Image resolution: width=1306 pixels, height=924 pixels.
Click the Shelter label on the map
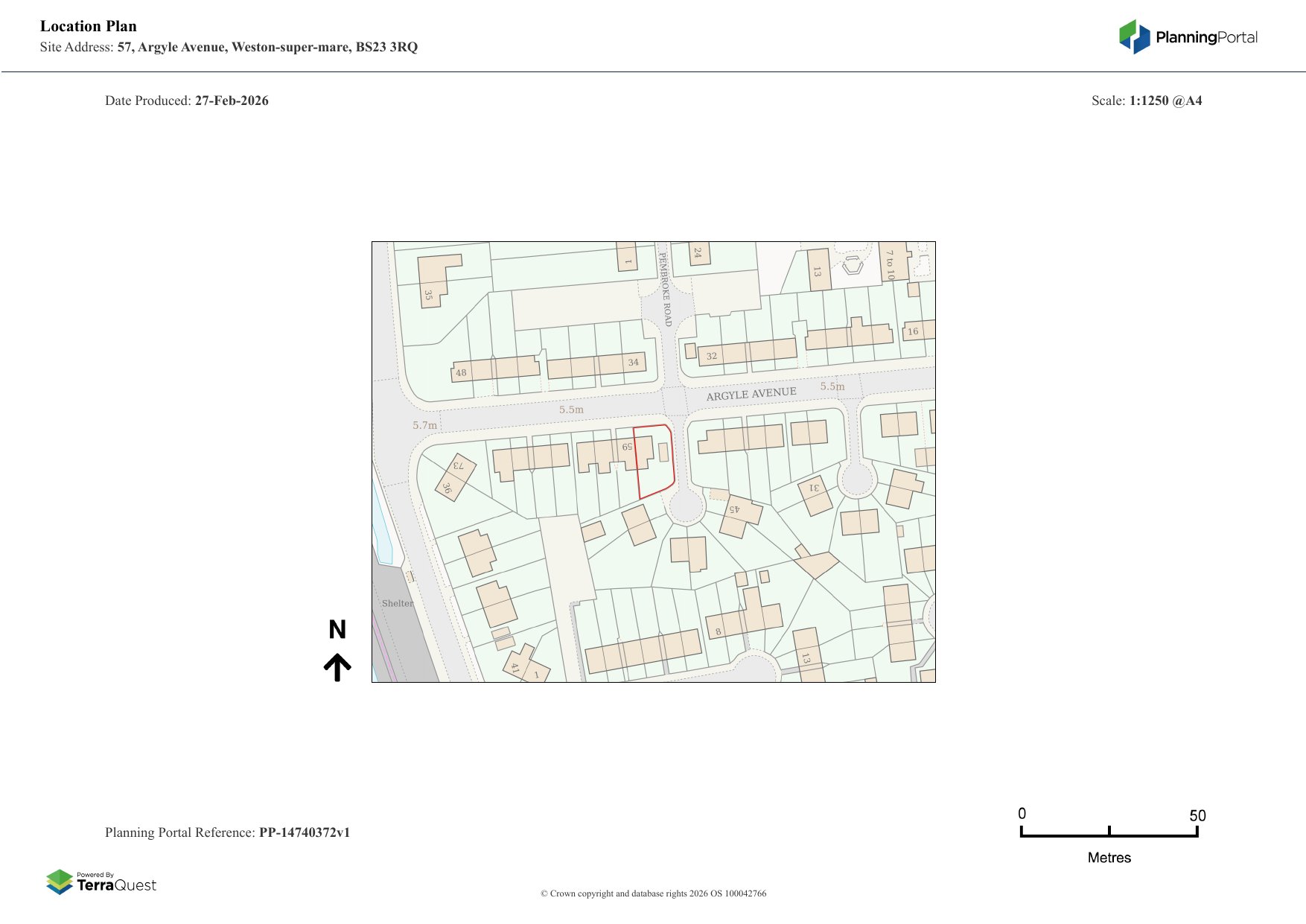tap(397, 603)
